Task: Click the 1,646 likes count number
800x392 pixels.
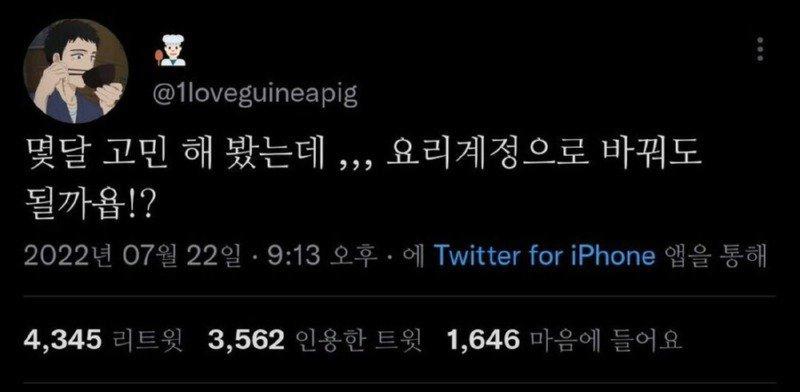Action: click(484, 339)
